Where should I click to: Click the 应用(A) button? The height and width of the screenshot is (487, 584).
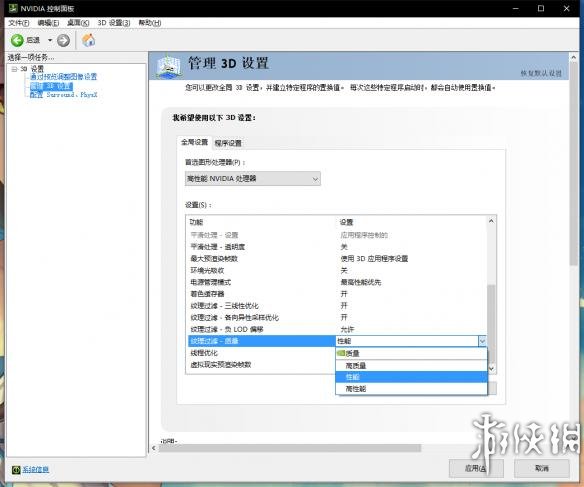point(476,468)
